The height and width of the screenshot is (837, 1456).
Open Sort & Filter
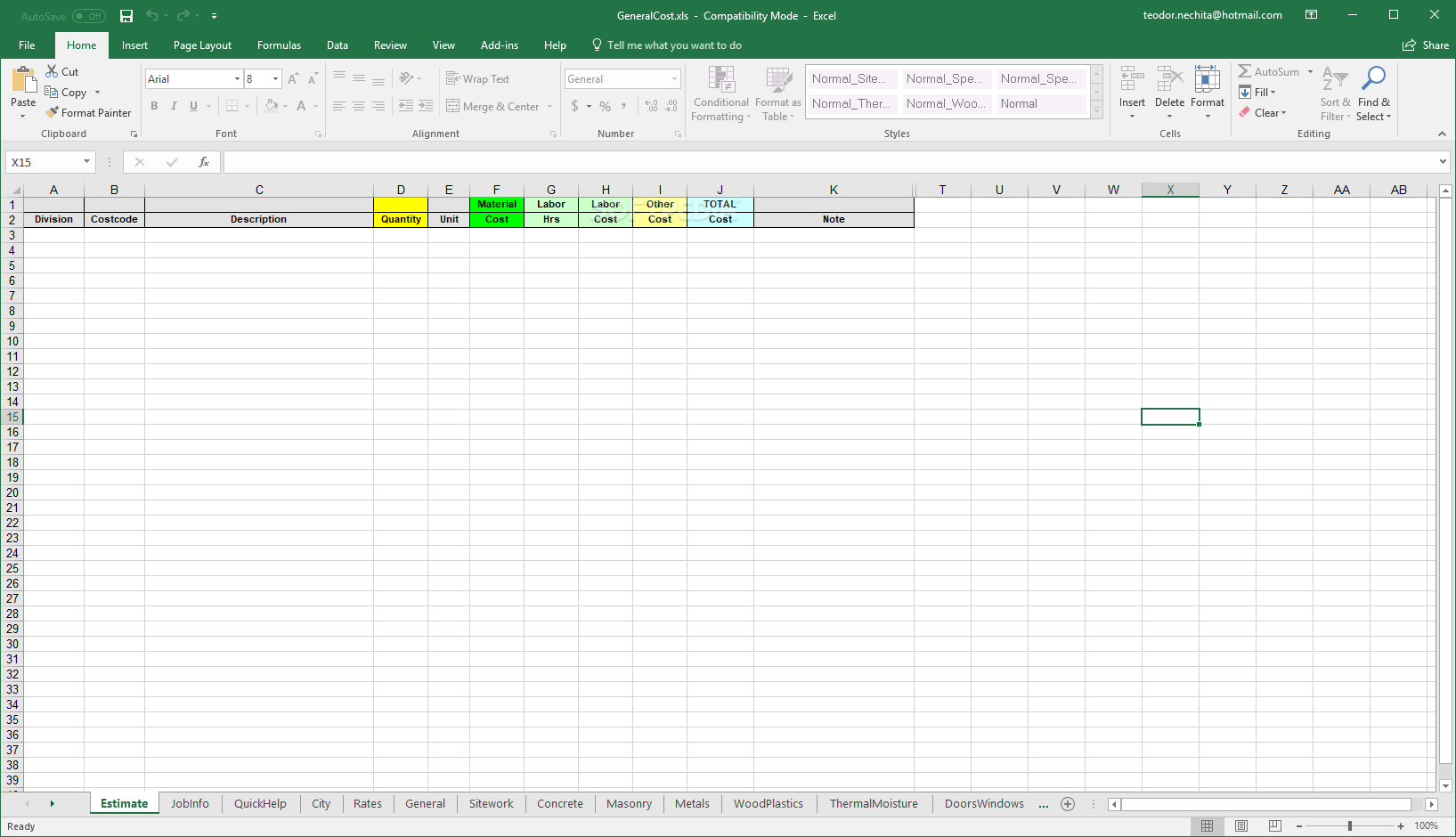pos(1335,93)
